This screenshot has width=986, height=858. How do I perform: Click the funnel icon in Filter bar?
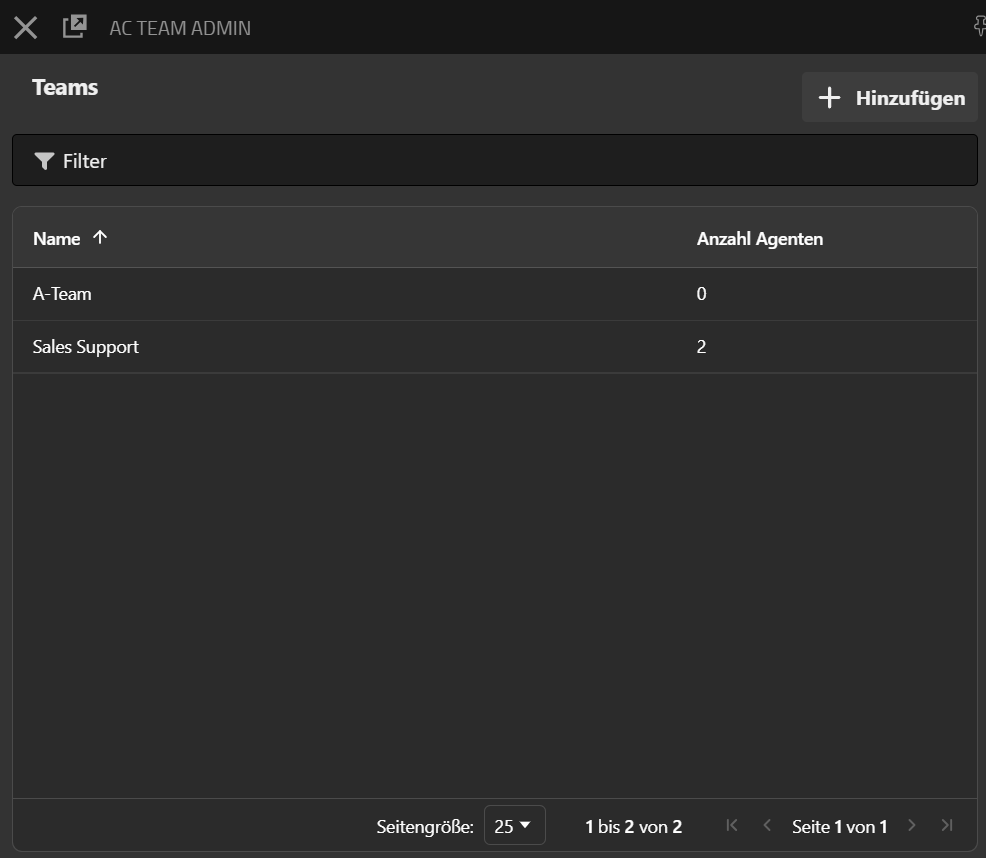pos(43,161)
